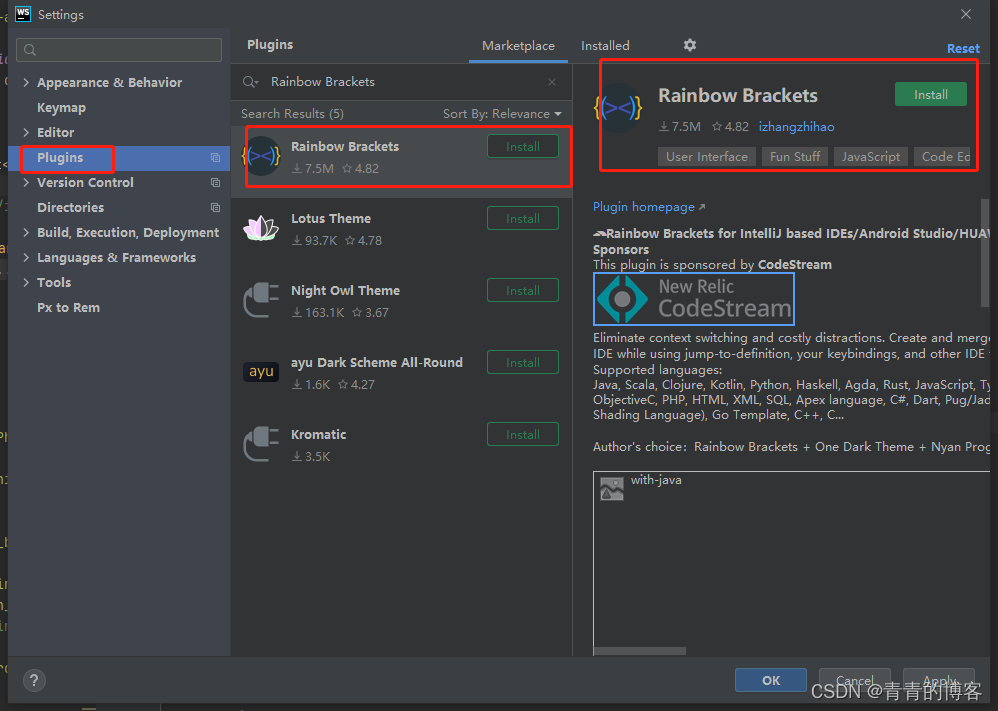
Task: Click the vertical scrollbar in details pane
Action: 985,252
